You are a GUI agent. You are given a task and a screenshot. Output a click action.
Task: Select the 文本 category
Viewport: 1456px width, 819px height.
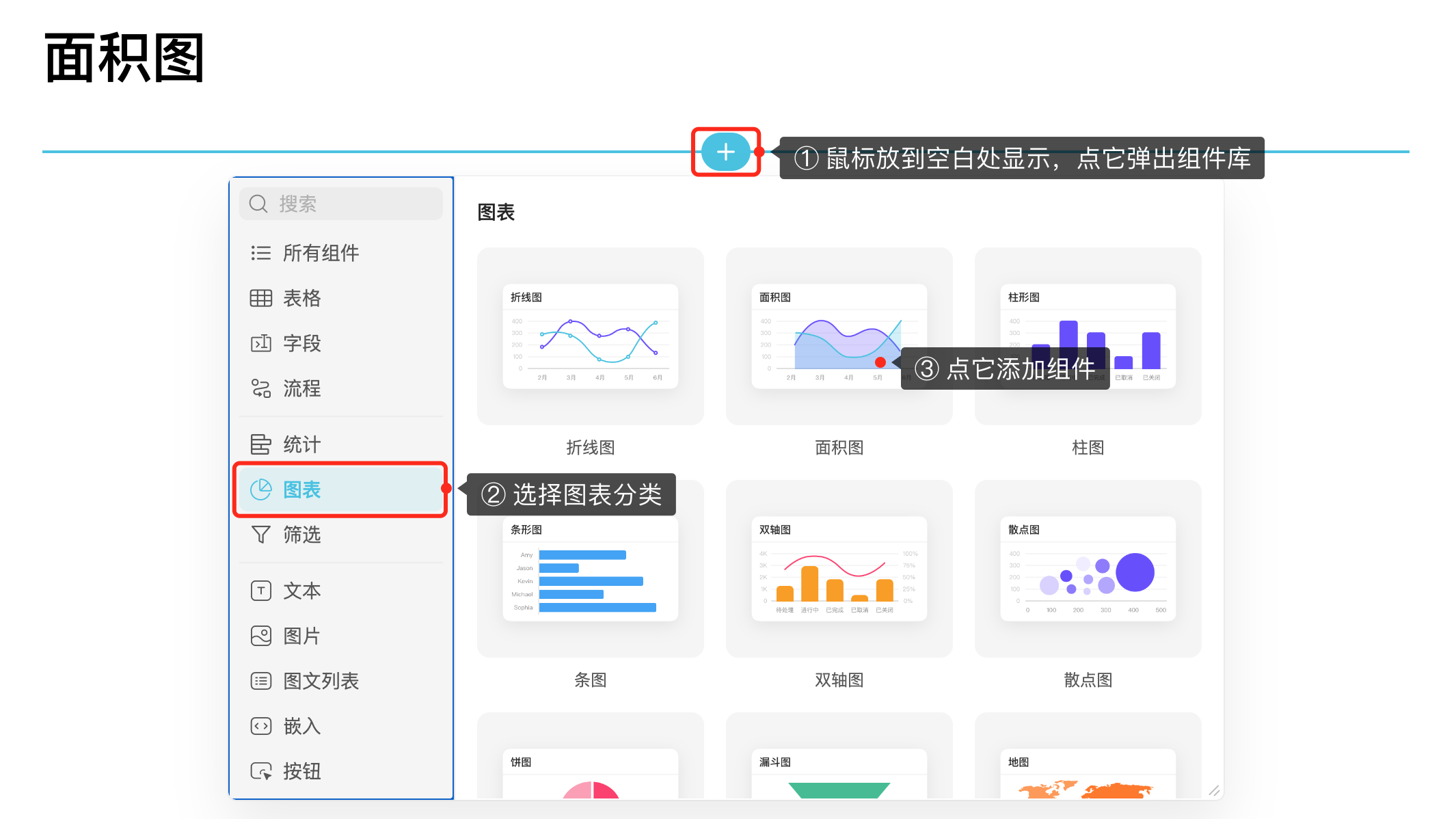(341, 591)
